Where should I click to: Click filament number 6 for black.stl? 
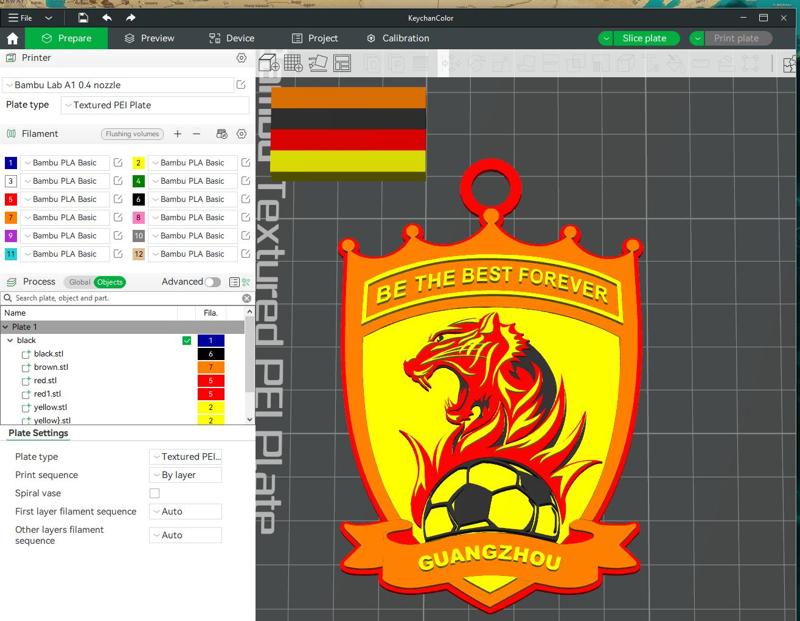coord(211,354)
